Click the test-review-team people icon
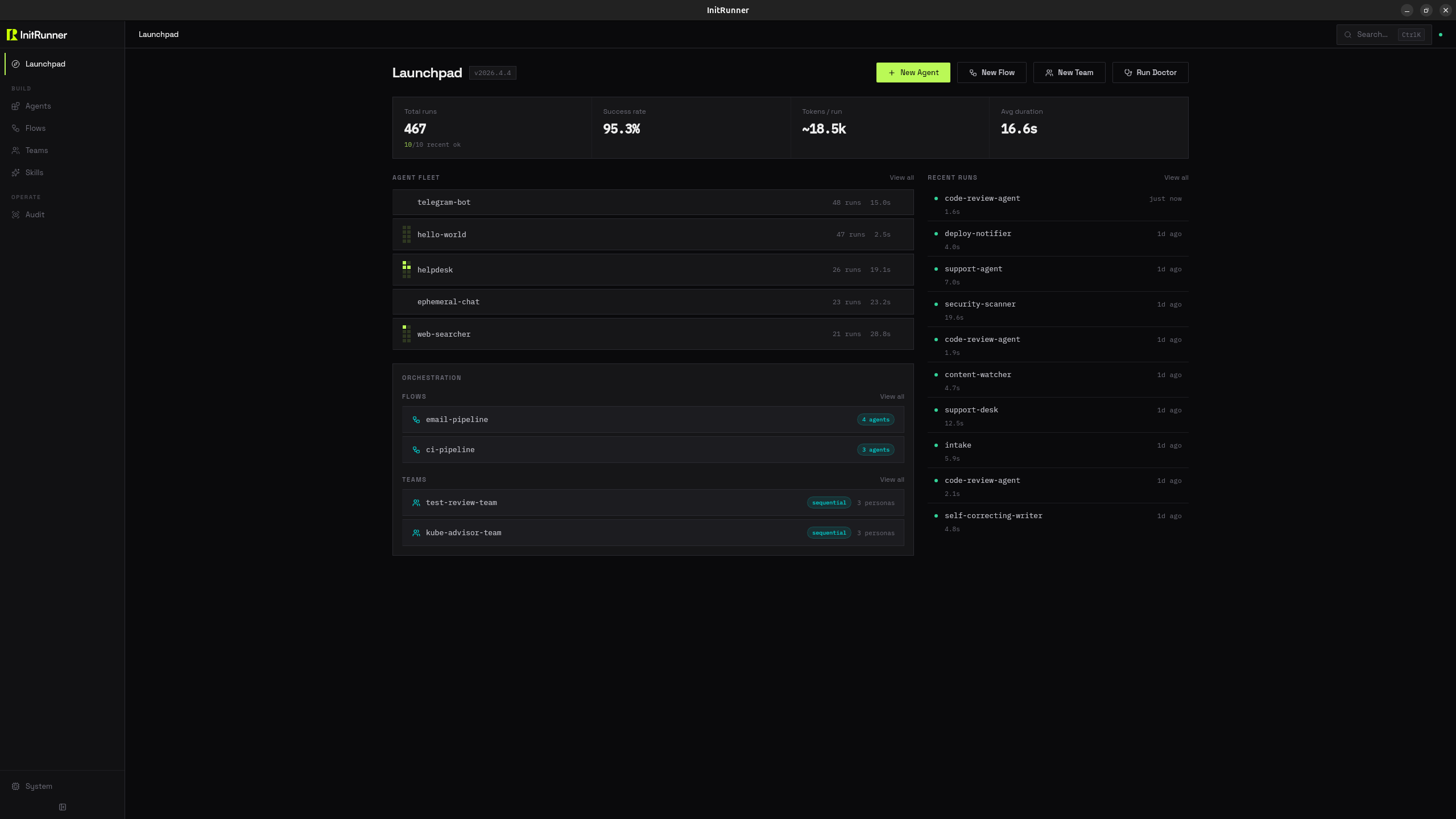 (x=416, y=503)
